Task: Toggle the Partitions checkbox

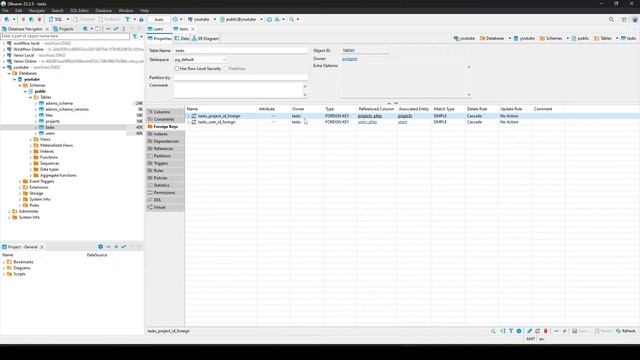Action: (x=225, y=69)
